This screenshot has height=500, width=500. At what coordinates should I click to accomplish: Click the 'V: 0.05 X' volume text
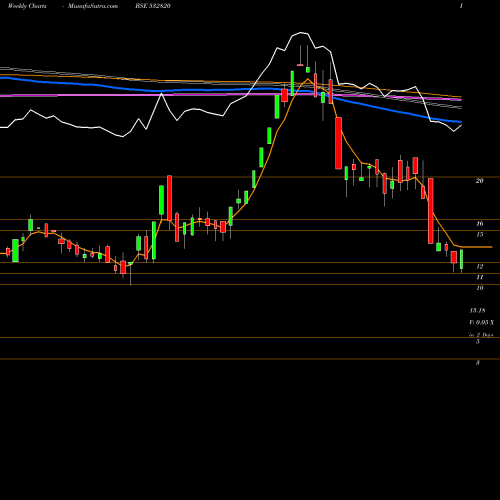(x=482, y=322)
